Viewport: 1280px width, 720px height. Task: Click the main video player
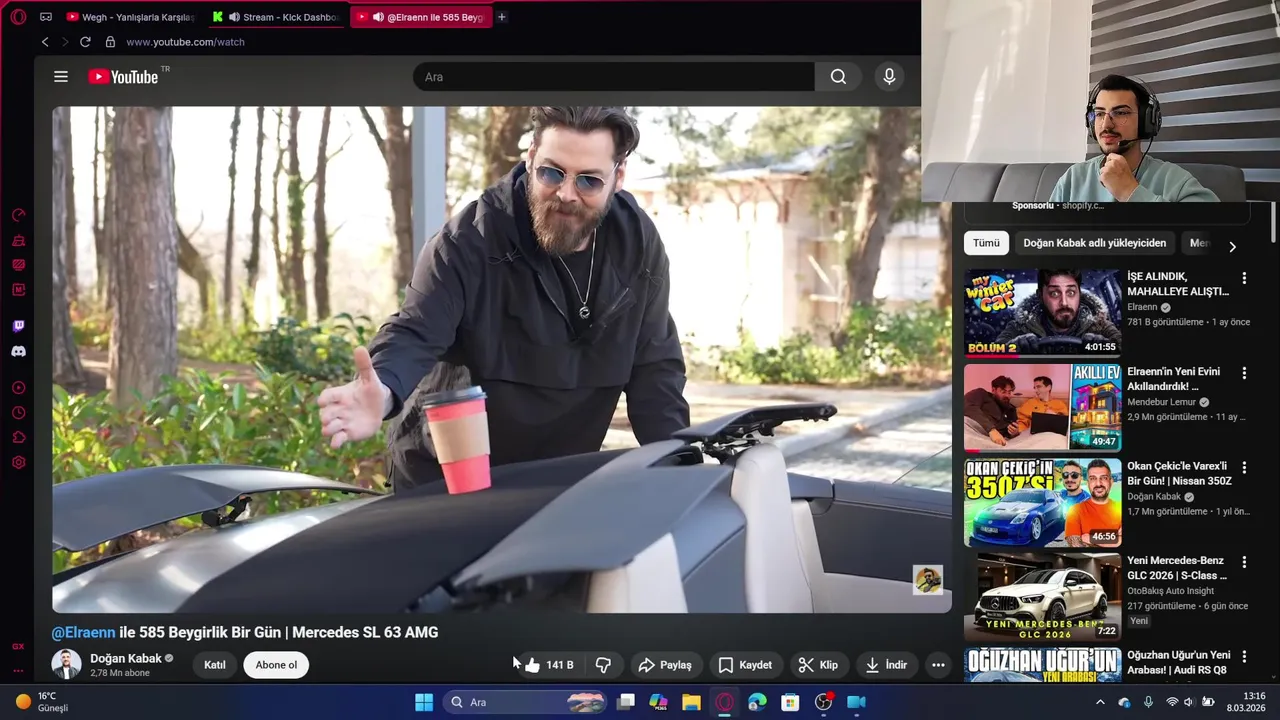coord(501,359)
